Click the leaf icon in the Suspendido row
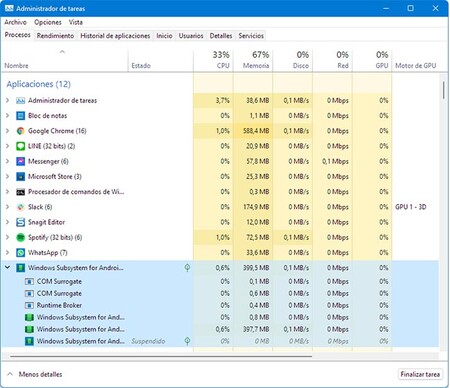The image size is (450, 388). 187,341
